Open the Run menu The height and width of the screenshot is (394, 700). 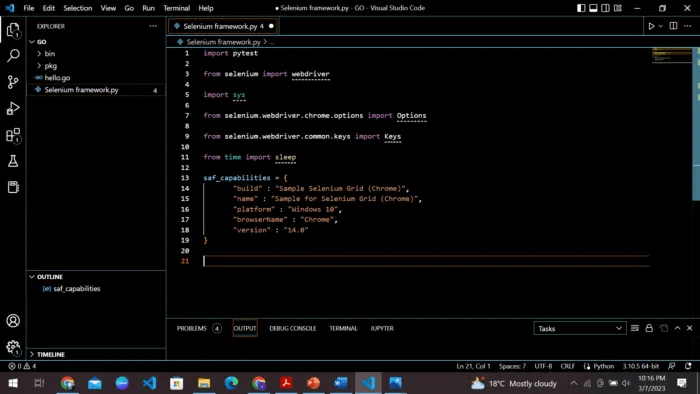(148, 8)
